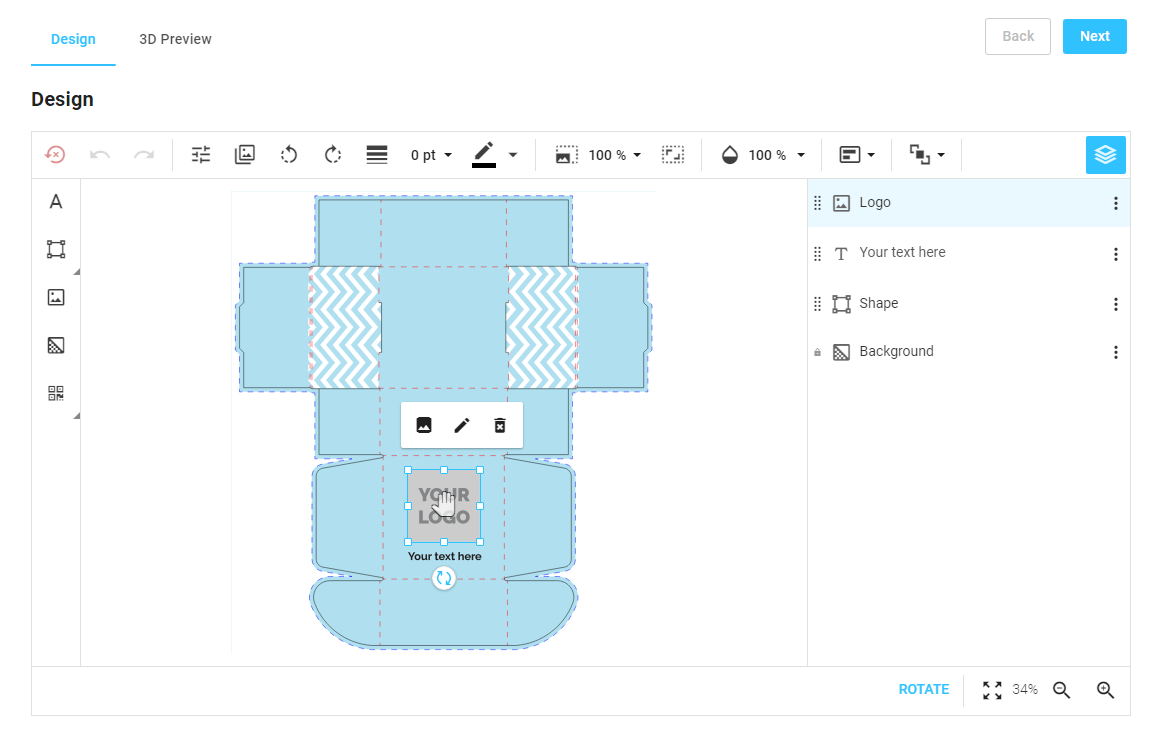Zoom in the canvas
This screenshot has height=730, width=1164.
coord(1105,690)
